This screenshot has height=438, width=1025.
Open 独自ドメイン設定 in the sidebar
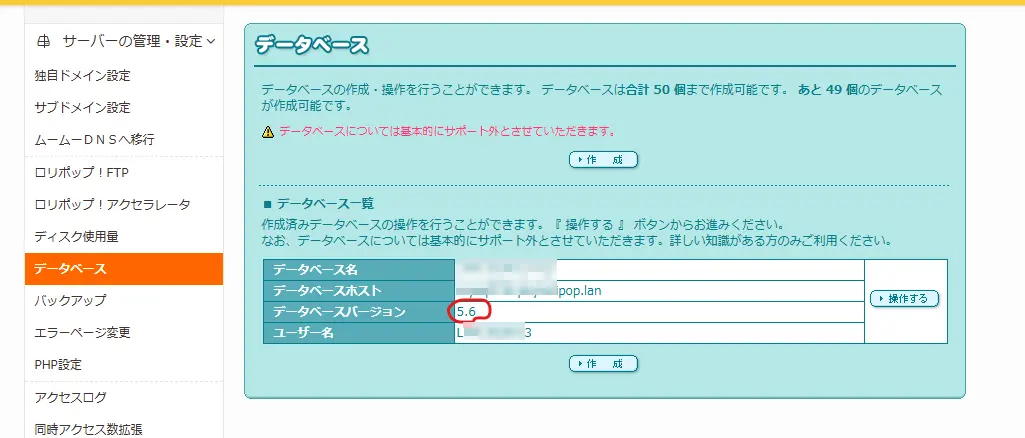(x=82, y=75)
